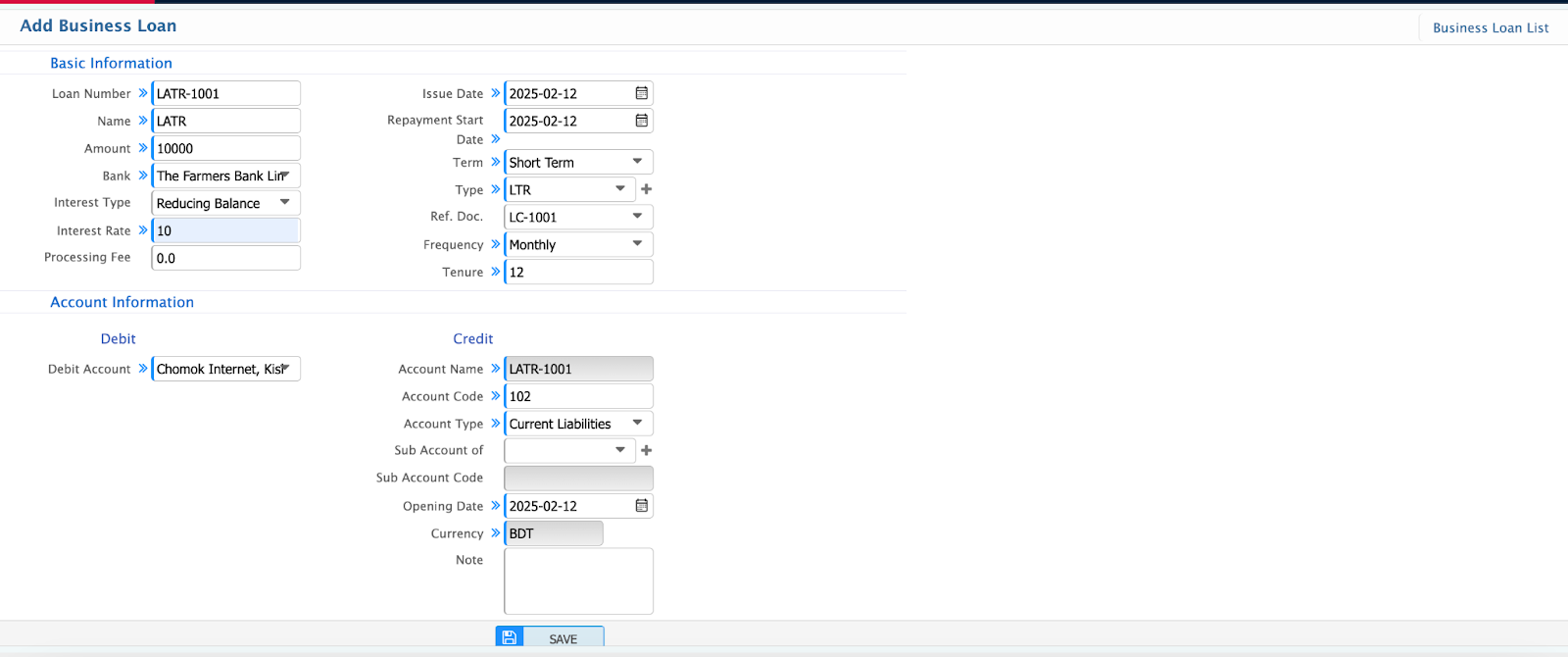The height and width of the screenshot is (657, 1568).
Task: Focus the Loan Number field
Action: (225, 93)
